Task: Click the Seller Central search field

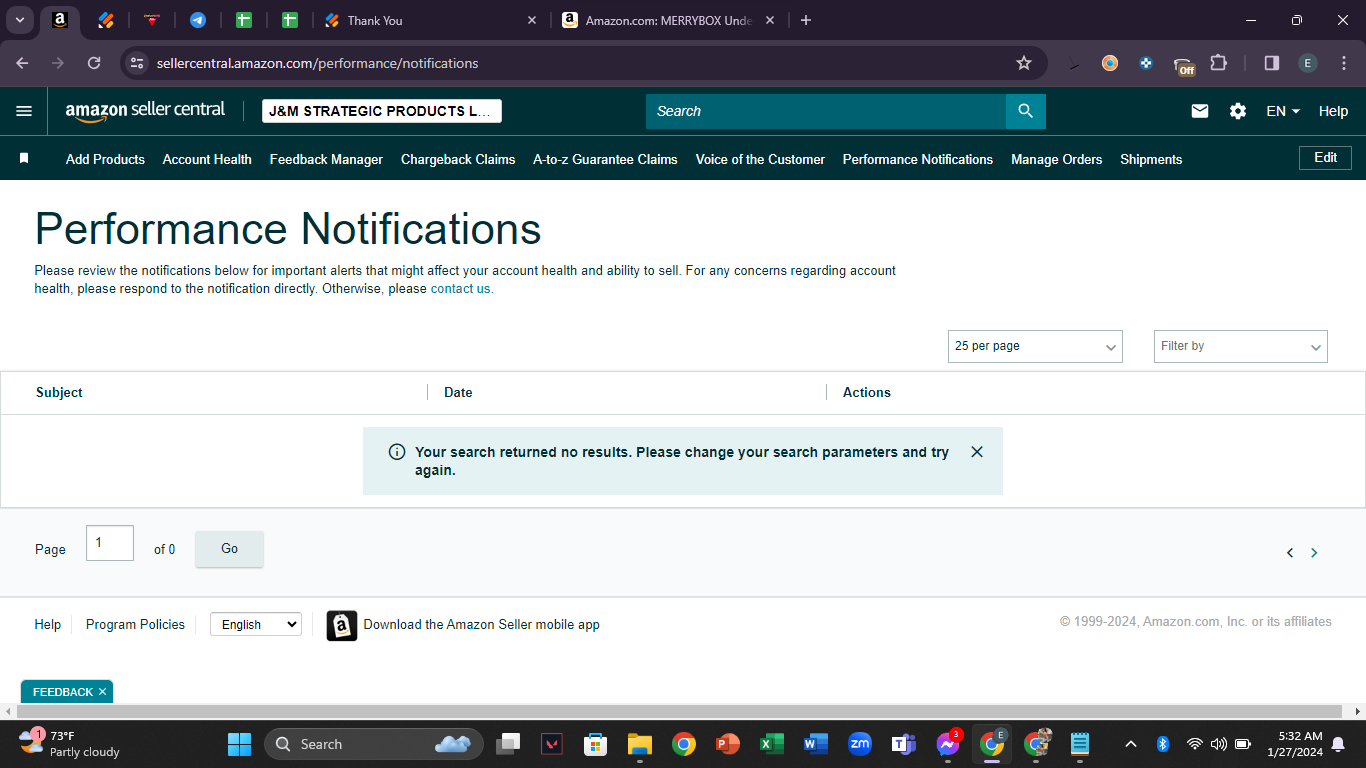Action: (x=826, y=111)
